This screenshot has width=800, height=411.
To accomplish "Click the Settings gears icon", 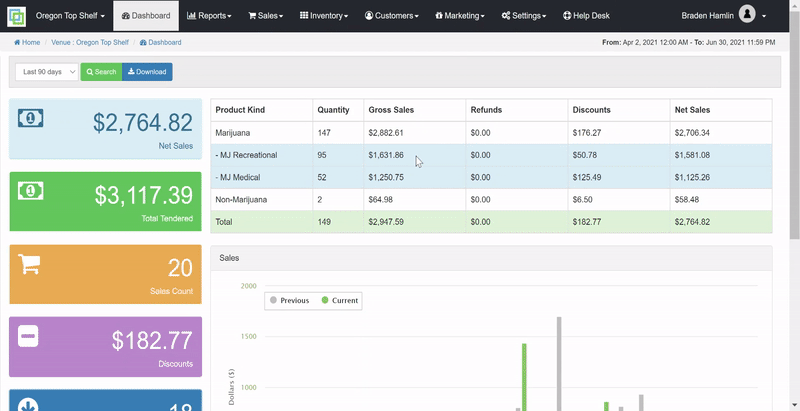I will point(506,16).
